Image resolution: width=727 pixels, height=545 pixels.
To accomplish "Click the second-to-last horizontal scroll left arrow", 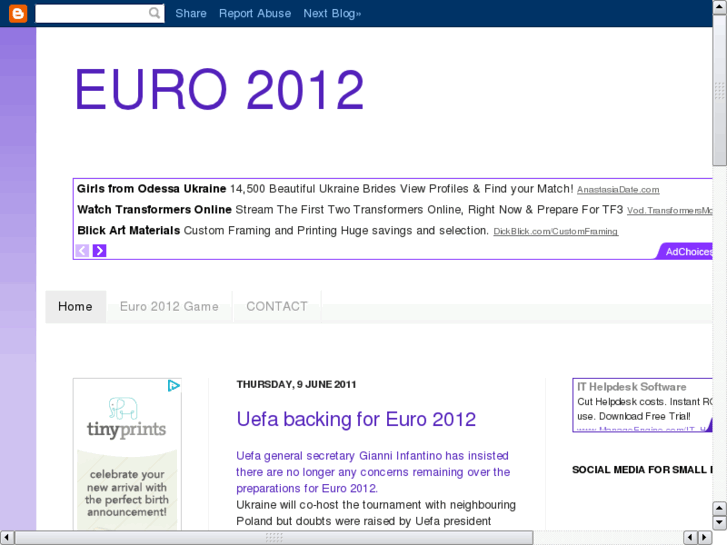I will (x=691, y=538).
